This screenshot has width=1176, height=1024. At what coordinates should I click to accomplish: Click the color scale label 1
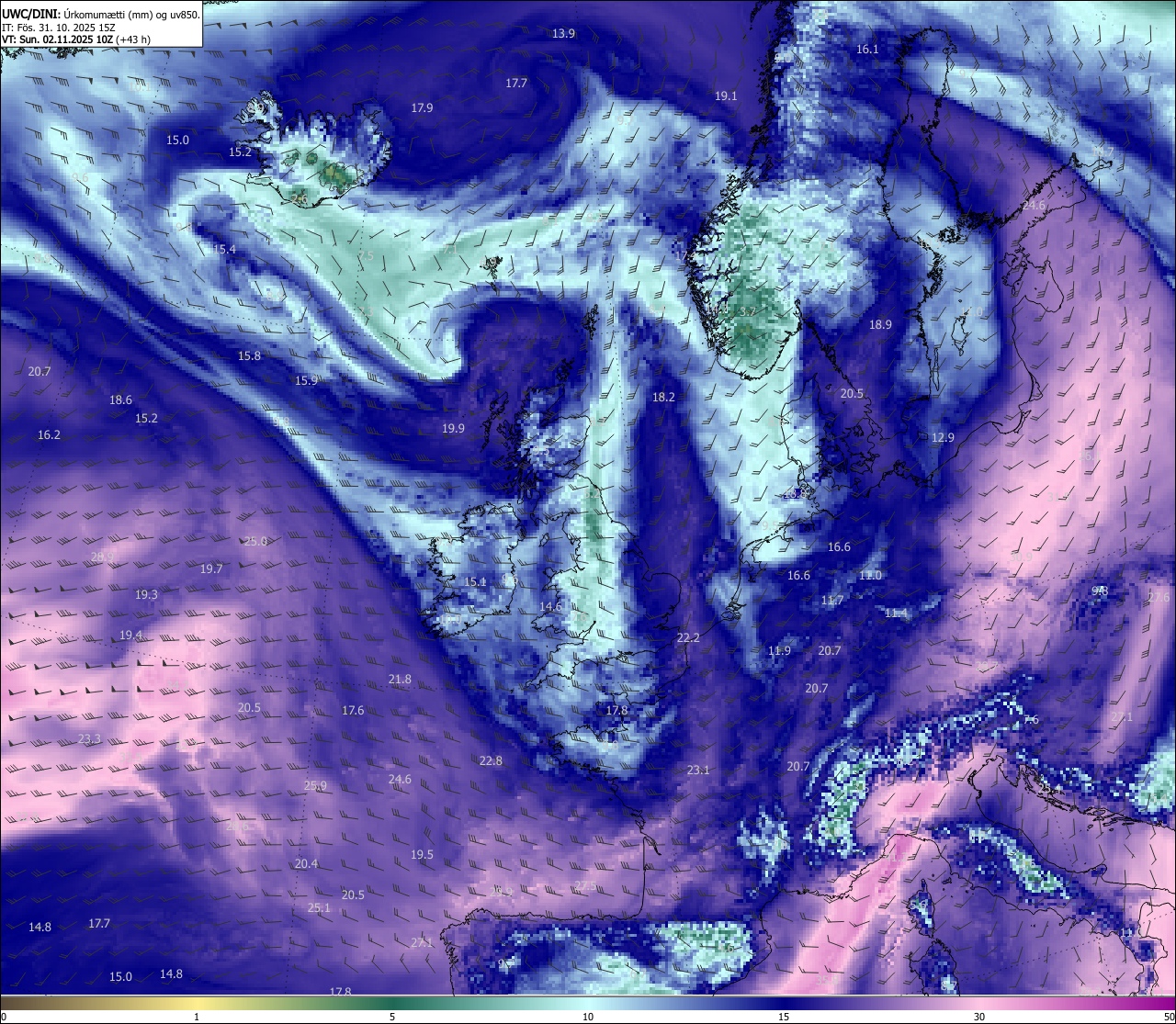[197, 1017]
